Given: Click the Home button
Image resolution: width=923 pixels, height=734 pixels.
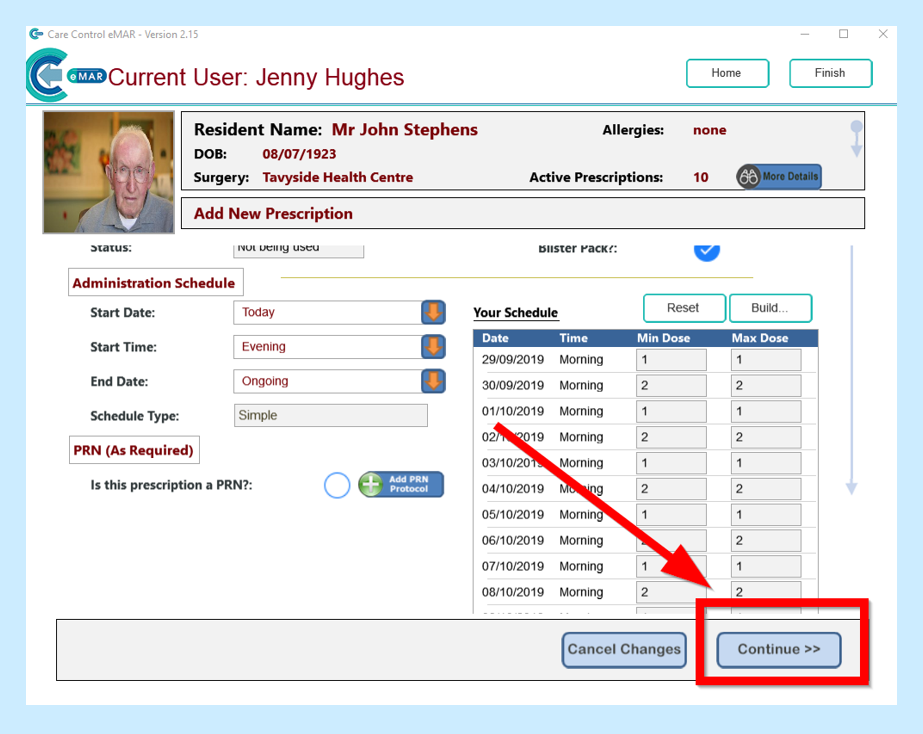Looking at the screenshot, I should coord(727,73).
